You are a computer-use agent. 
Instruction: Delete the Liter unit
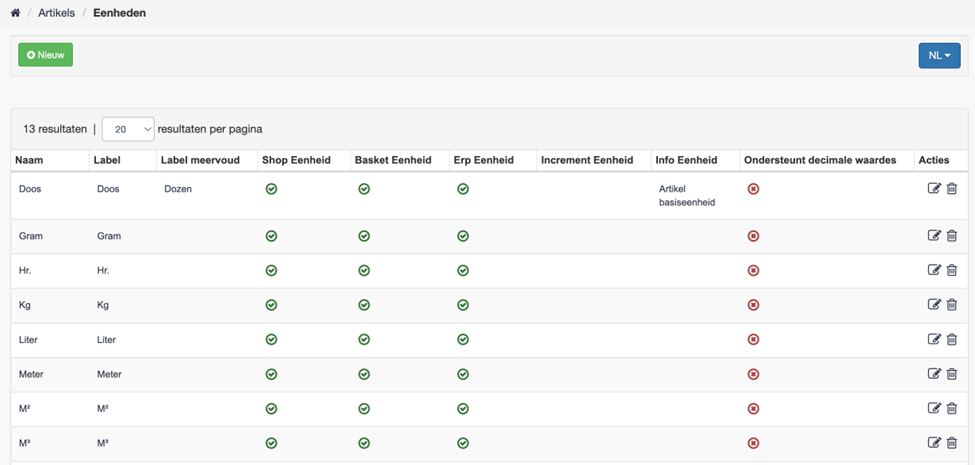pyautogui.click(x=951, y=339)
